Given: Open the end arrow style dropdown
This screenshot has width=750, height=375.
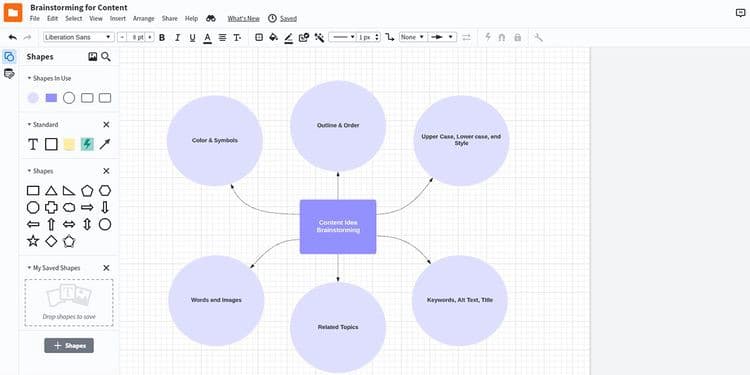Looking at the screenshot, I should pyautogui.click(x=441, y=37).
